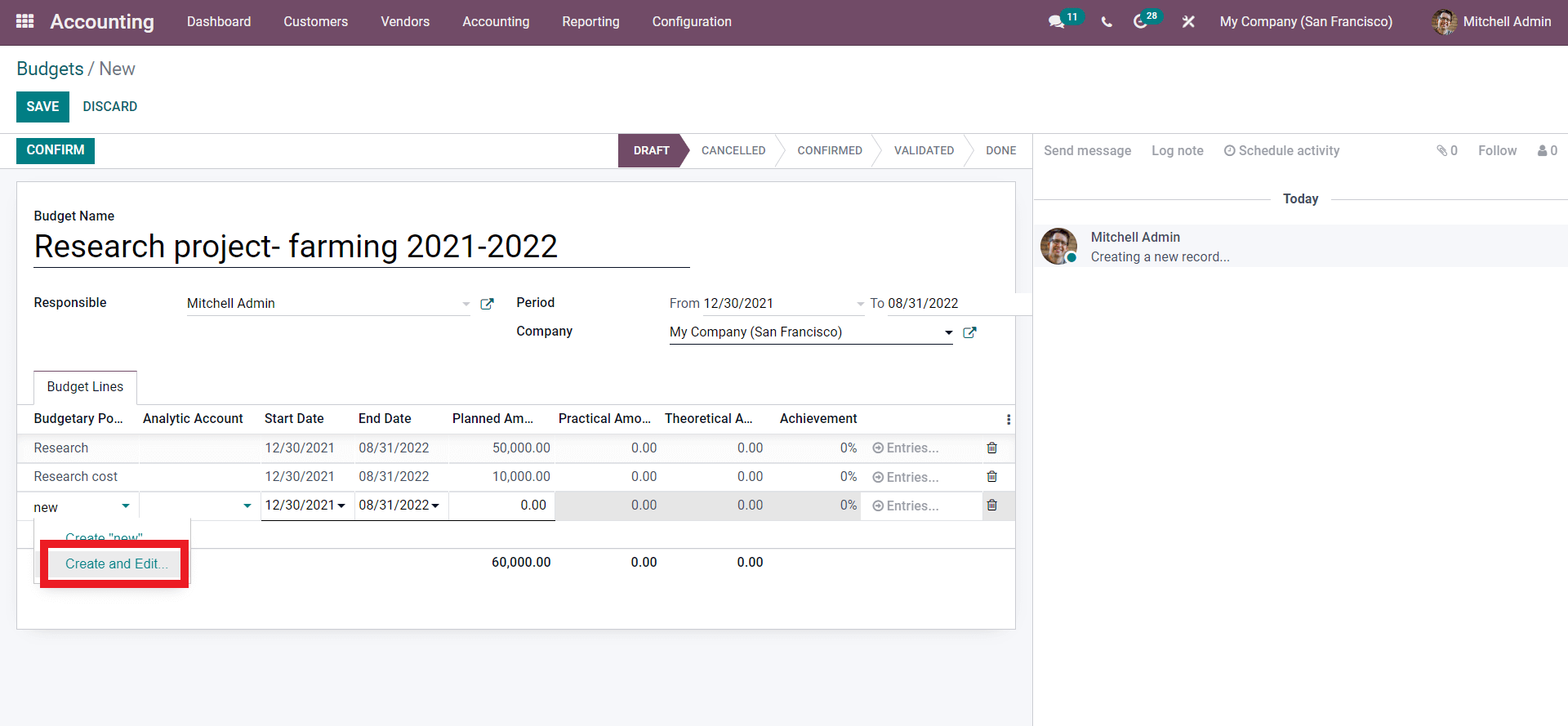Delete the new budget line row

(991, 505)
